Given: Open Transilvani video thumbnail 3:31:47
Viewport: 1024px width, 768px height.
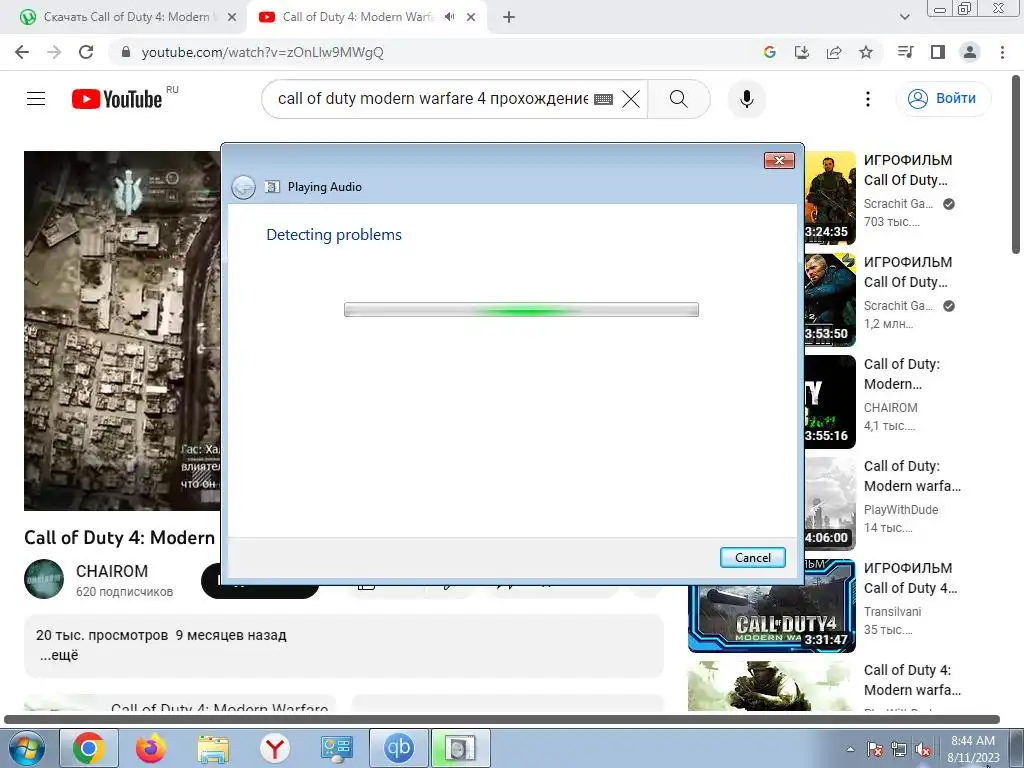Looking at the screenshot, I should 772,605.
